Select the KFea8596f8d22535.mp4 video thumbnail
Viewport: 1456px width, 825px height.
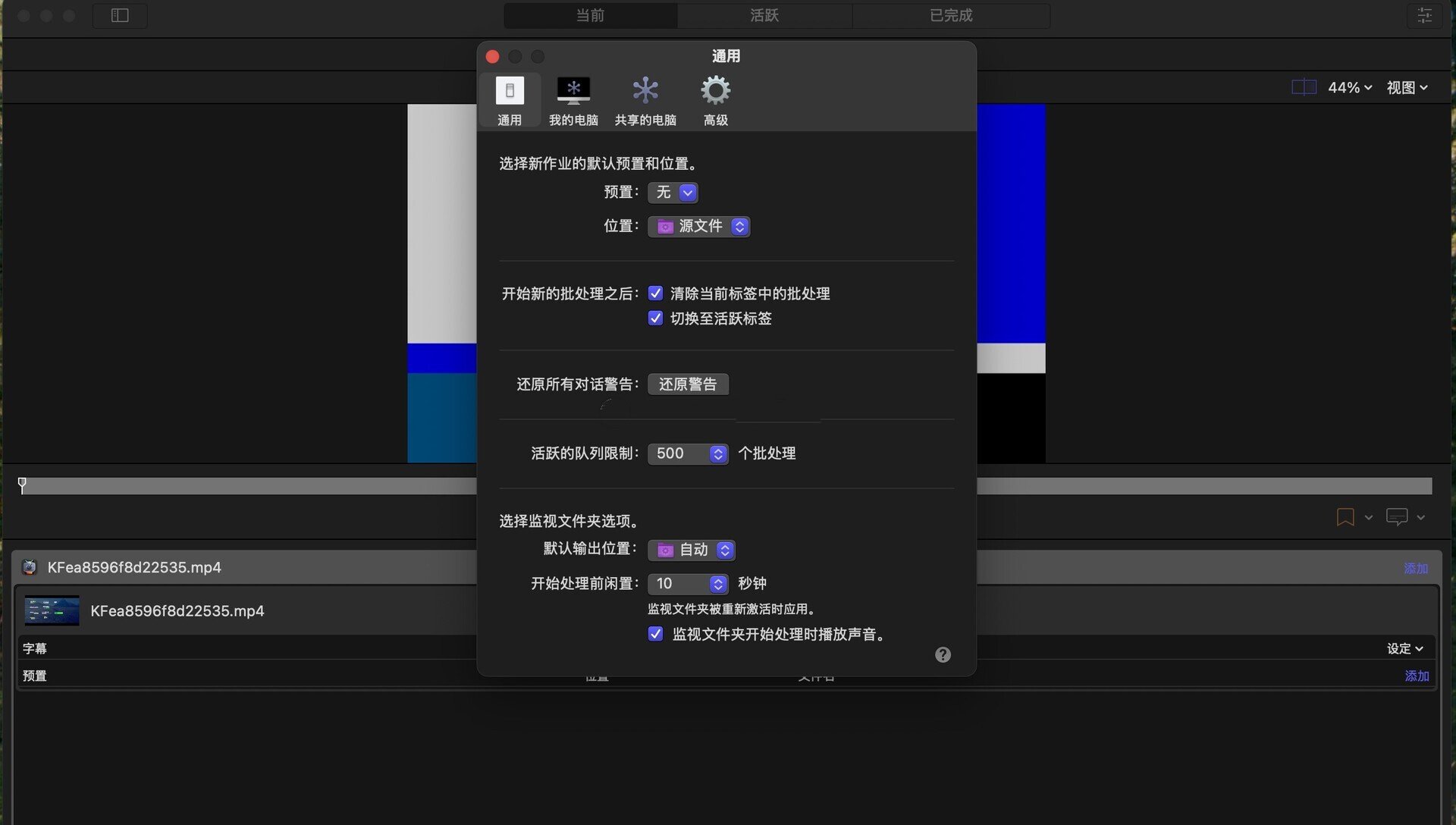click(52, 611)
